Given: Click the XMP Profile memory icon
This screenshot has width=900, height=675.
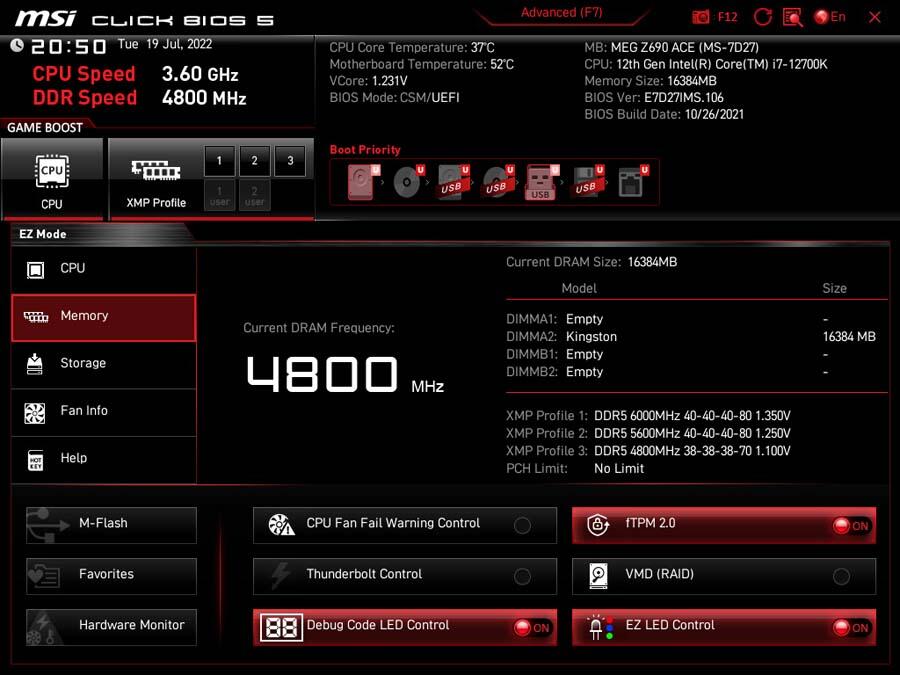Looking at the screenshot, I should tap(156, 170).
